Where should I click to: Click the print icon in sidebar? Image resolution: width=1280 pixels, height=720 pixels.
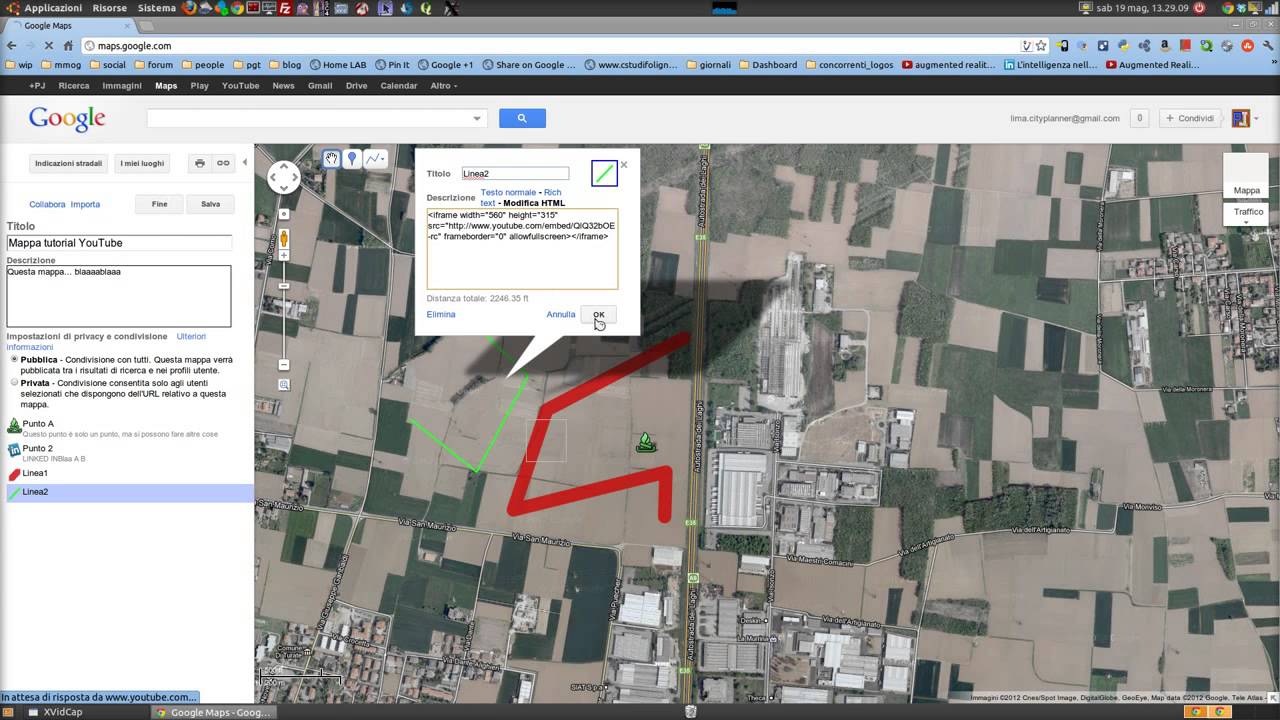click(x=200, y=163)
